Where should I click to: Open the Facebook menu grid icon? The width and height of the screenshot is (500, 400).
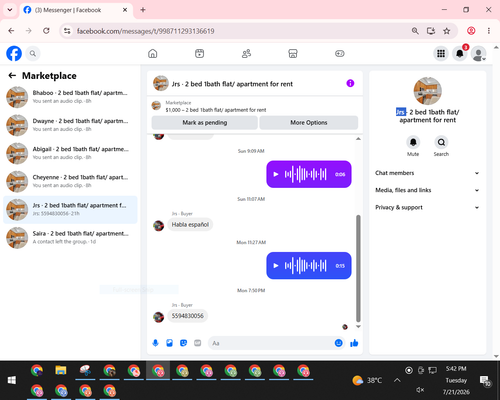[441, 53]
